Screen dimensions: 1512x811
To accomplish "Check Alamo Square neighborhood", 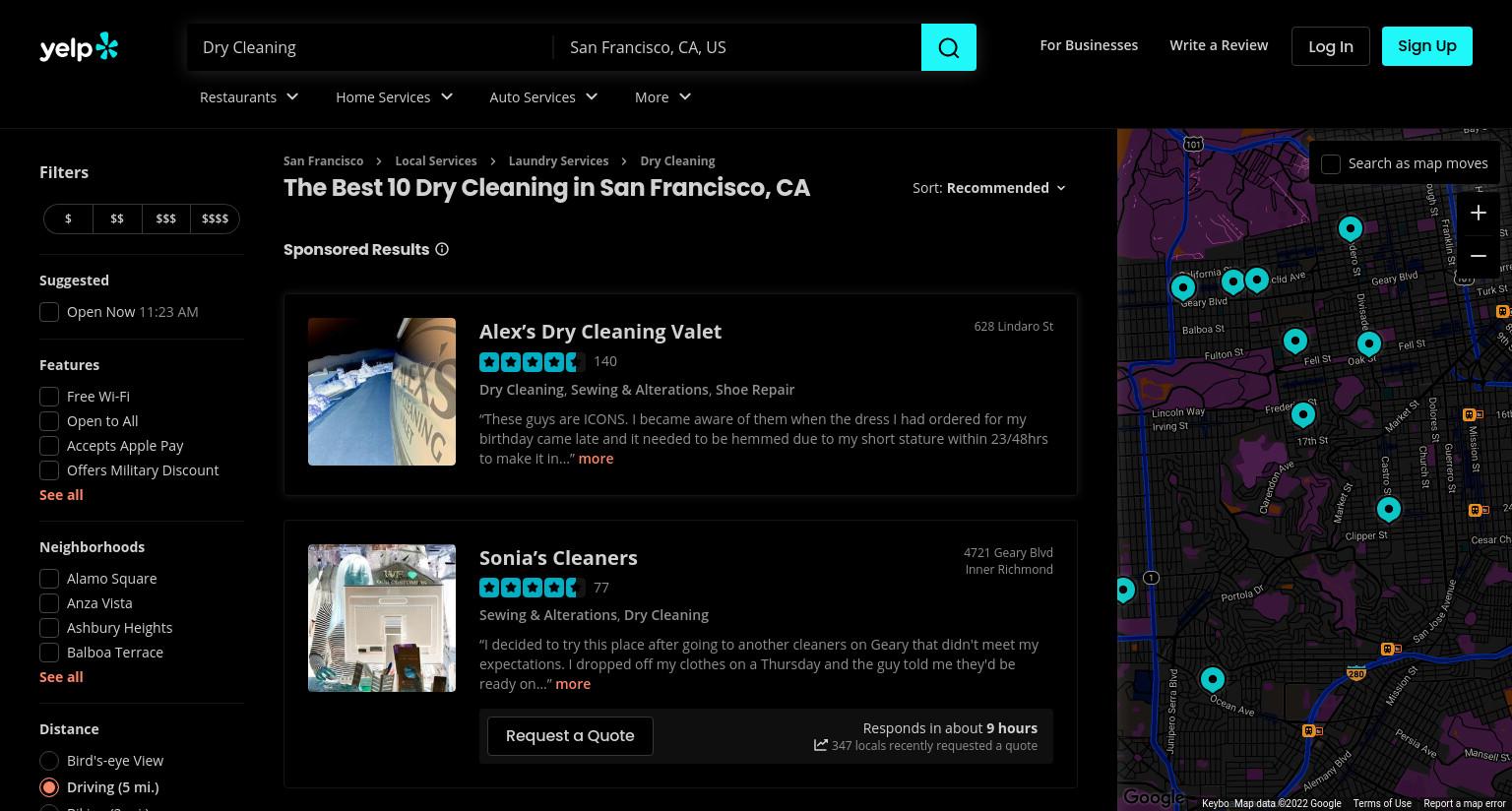I will tap(49, 579).
